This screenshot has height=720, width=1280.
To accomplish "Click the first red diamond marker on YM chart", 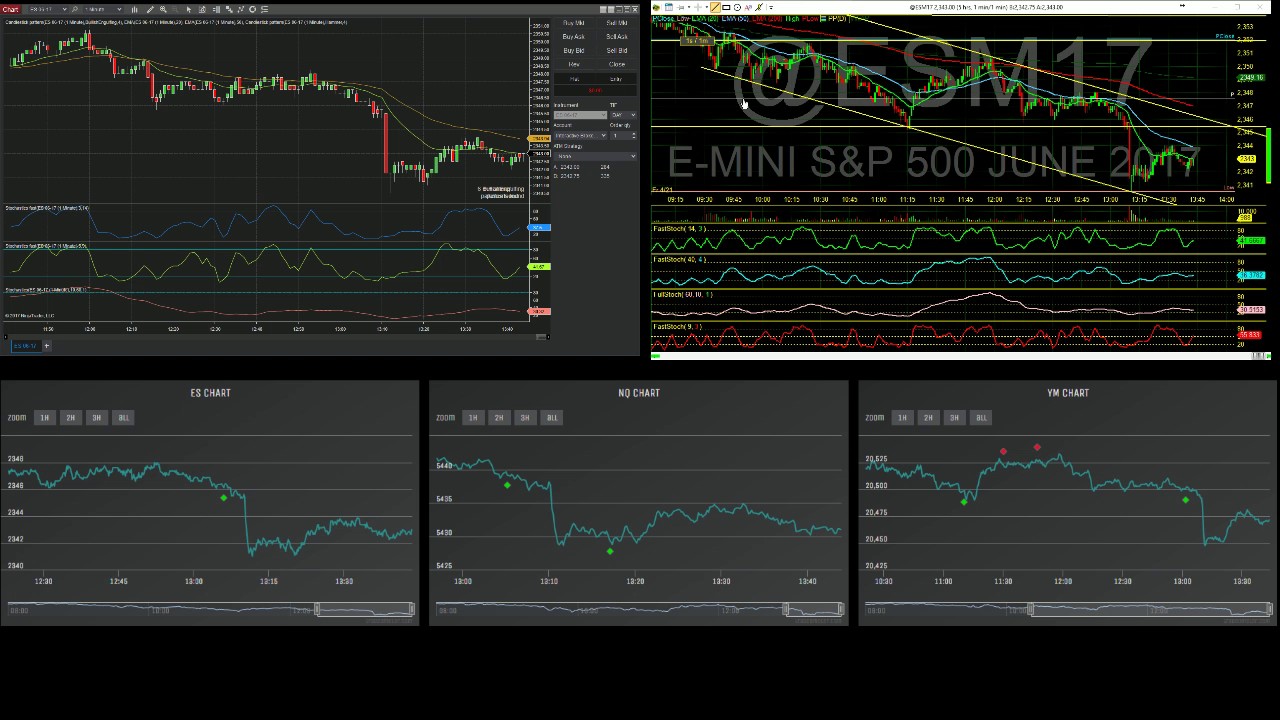I will [1003, 452].
